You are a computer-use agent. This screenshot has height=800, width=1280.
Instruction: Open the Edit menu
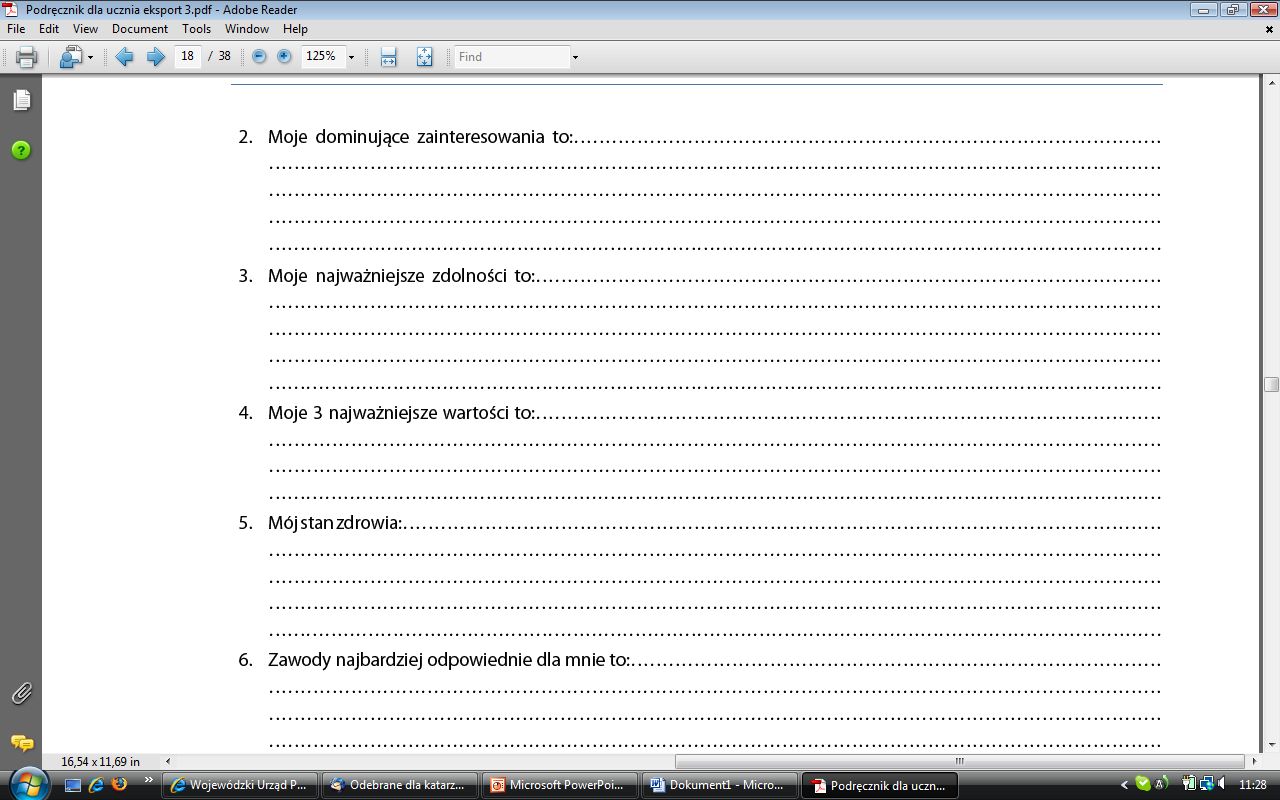pos(49,29)
